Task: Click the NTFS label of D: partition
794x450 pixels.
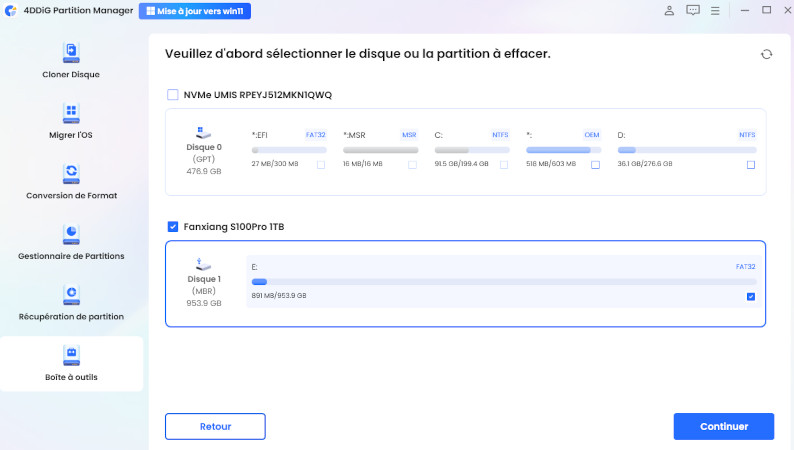Action: click(747, 135)
